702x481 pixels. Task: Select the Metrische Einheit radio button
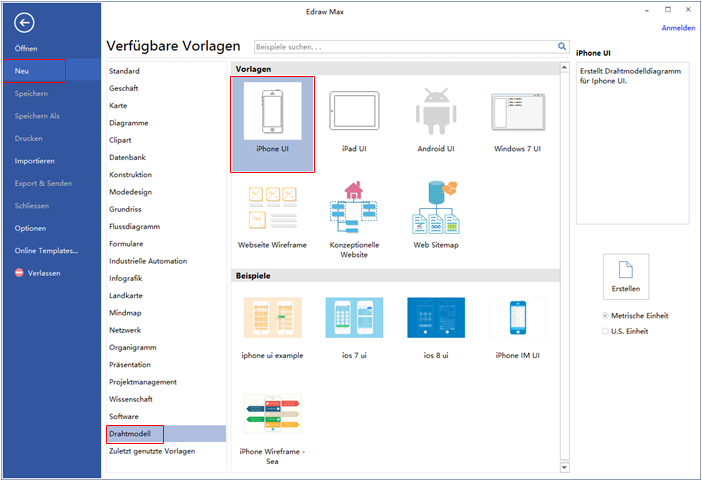pos(605,316)
